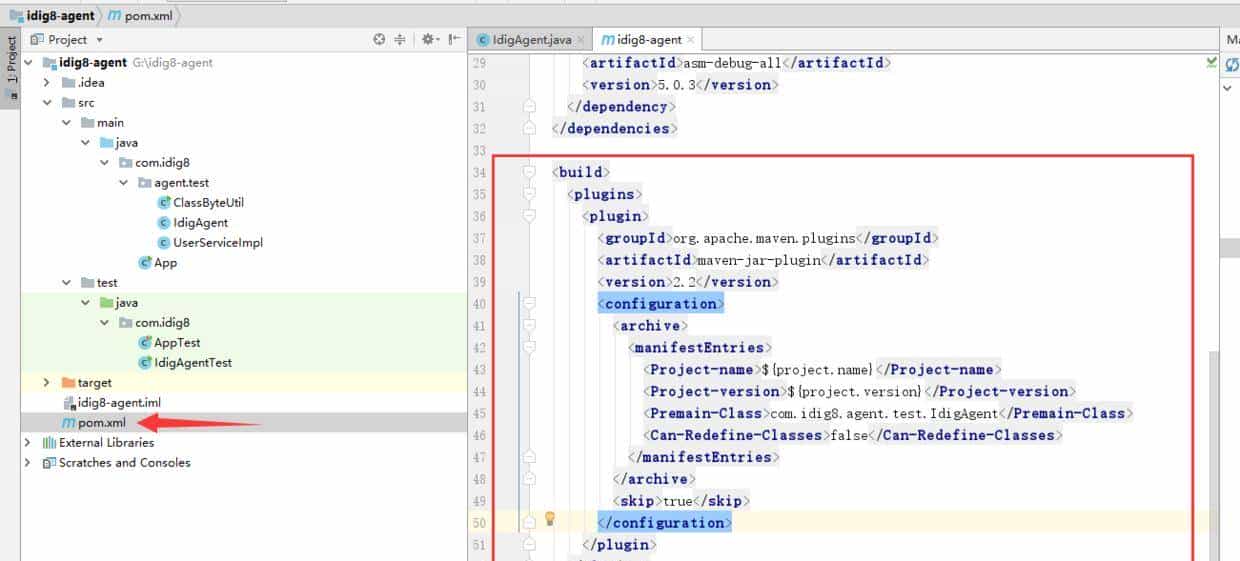Click the Maven reimport refresh icon
The image size is (1240, 561).
[x=1232, y=64]
